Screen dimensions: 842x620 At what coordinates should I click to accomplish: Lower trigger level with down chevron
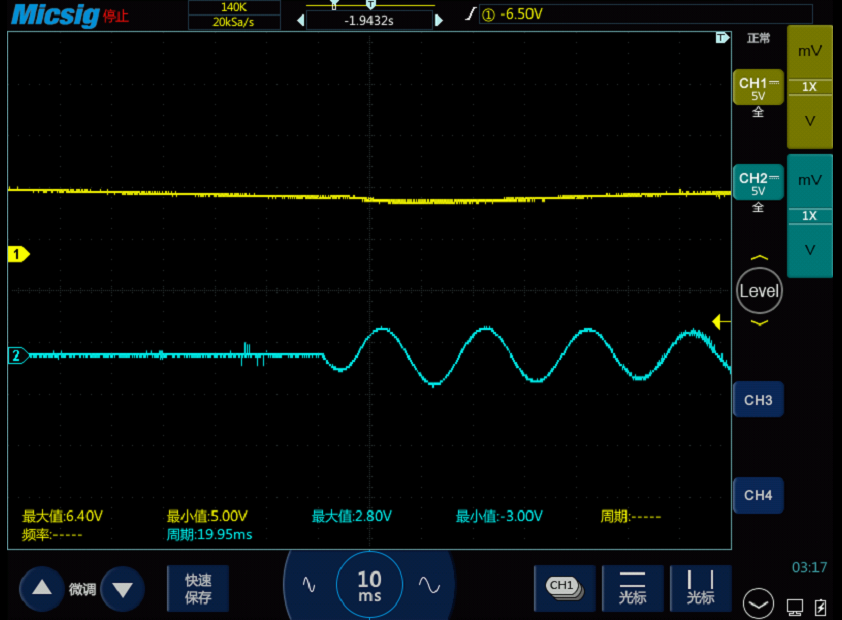pyautogui.click(x=759, y=323)
